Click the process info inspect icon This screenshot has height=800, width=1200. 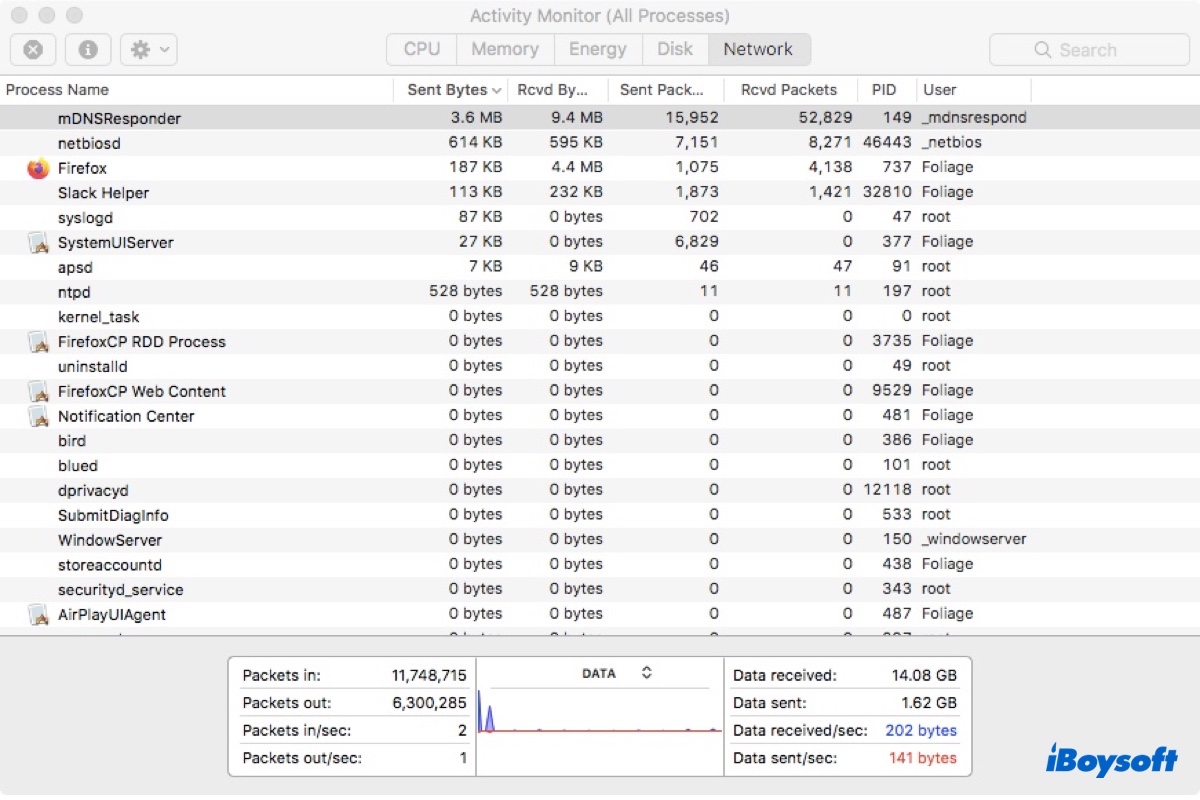coord(88,49)
